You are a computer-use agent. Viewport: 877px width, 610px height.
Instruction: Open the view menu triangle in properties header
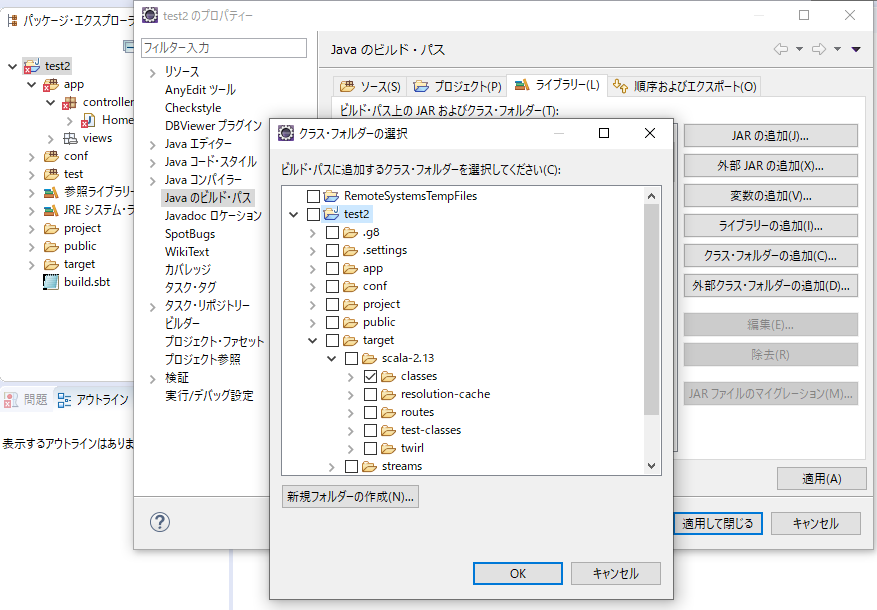pos(856,49)
